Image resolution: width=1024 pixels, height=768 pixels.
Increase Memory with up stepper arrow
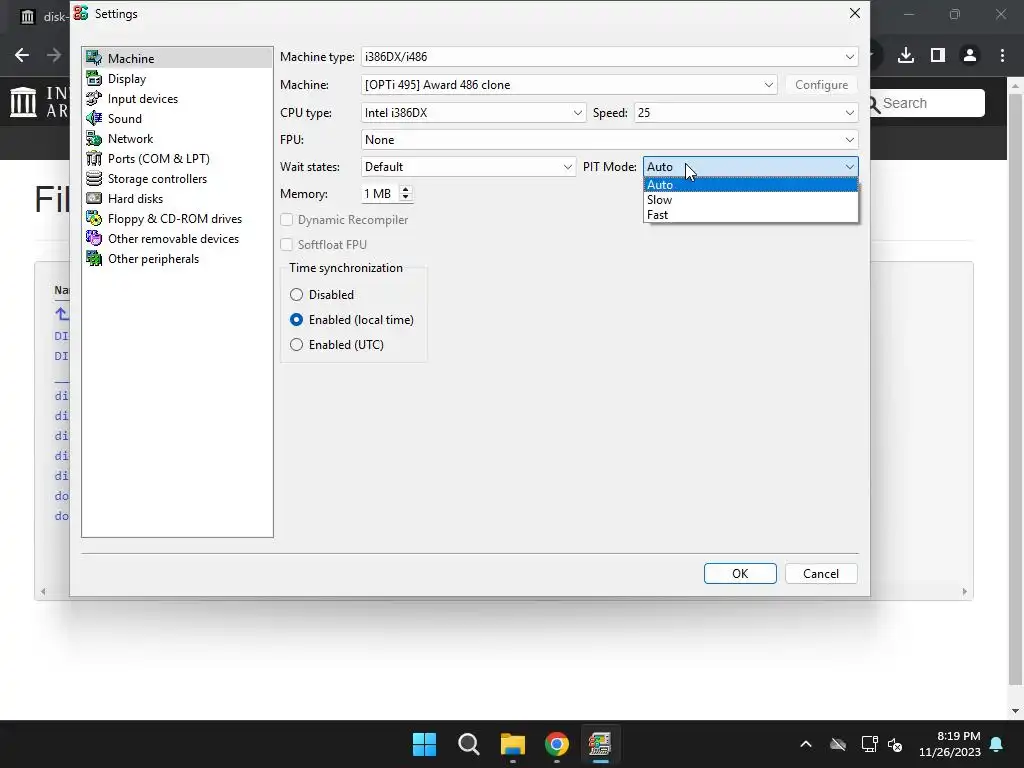coord(406,189)
